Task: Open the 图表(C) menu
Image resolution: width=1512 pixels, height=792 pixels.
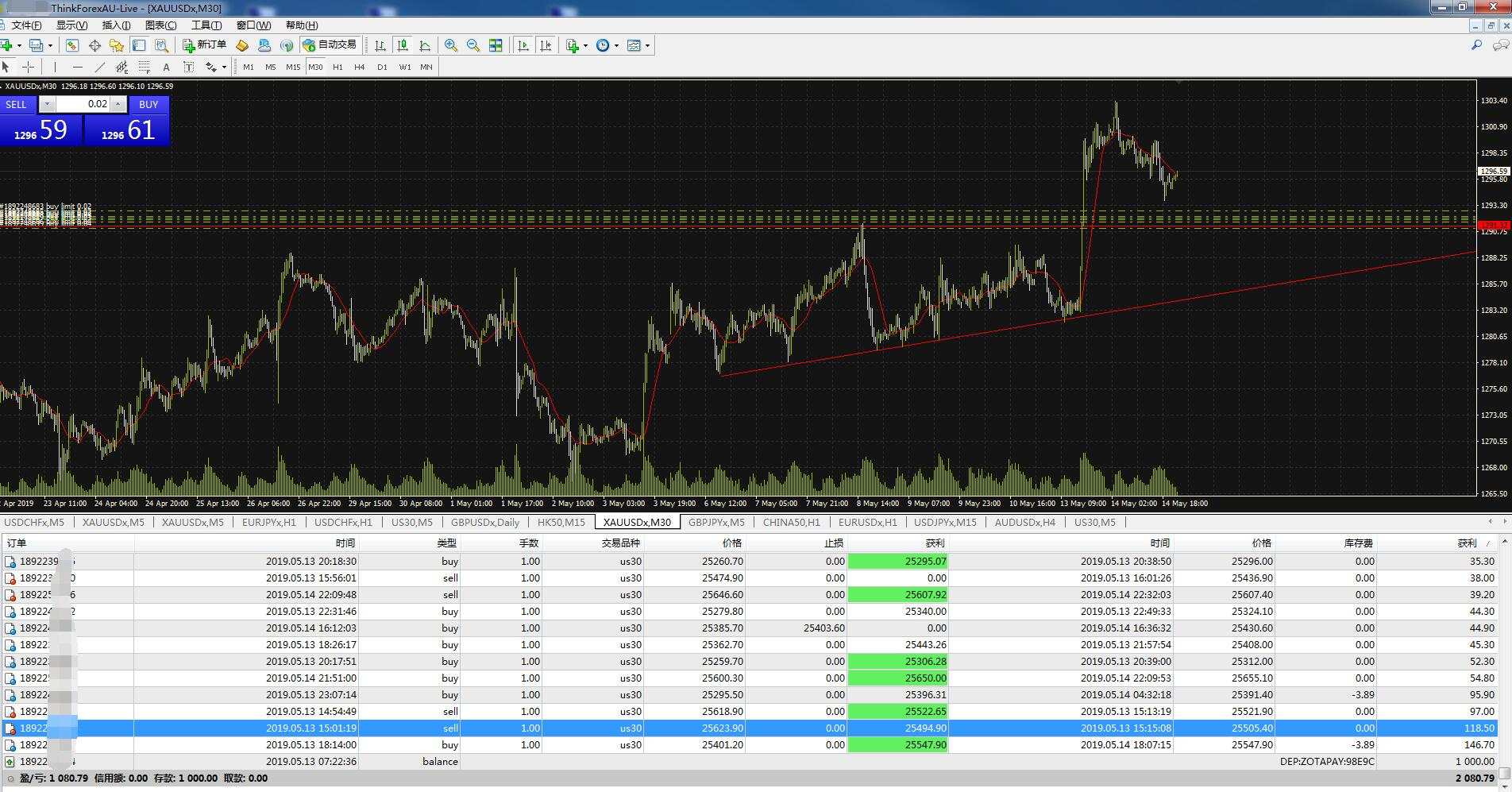Action: [x=160, y=25]
